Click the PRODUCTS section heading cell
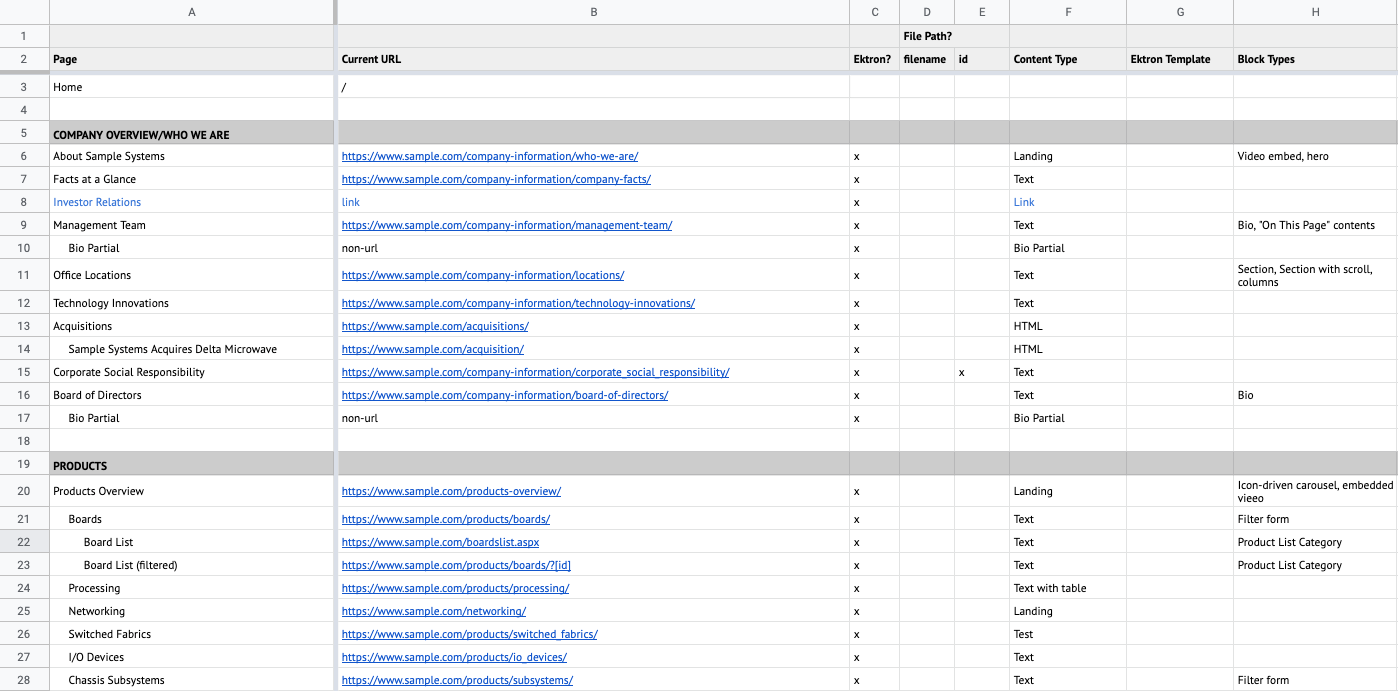 point(80,465)
